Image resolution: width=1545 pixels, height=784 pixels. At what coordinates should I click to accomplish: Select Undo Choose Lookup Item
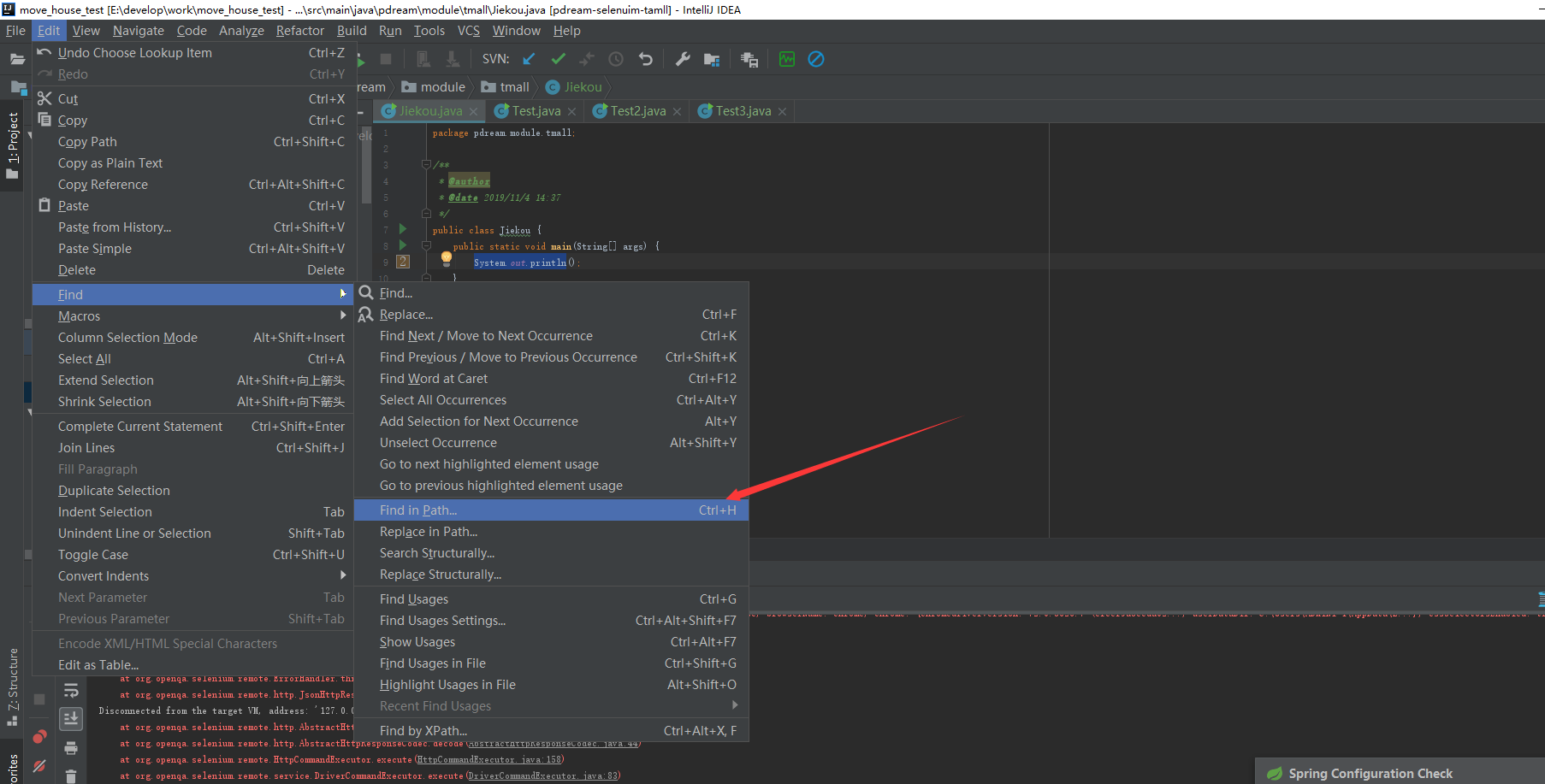(193, 53)
